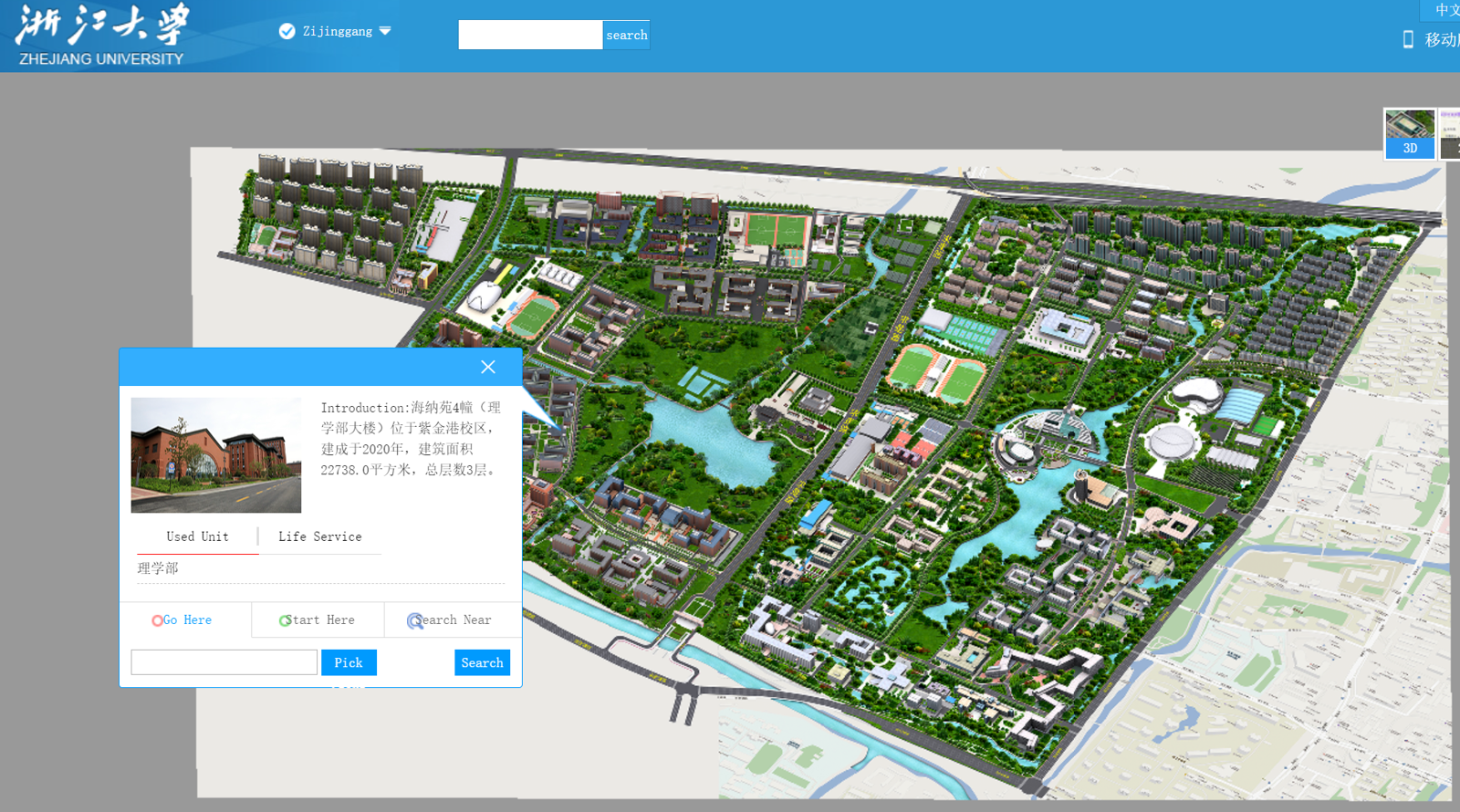Choose the Go Here tab

coord(186,619)
